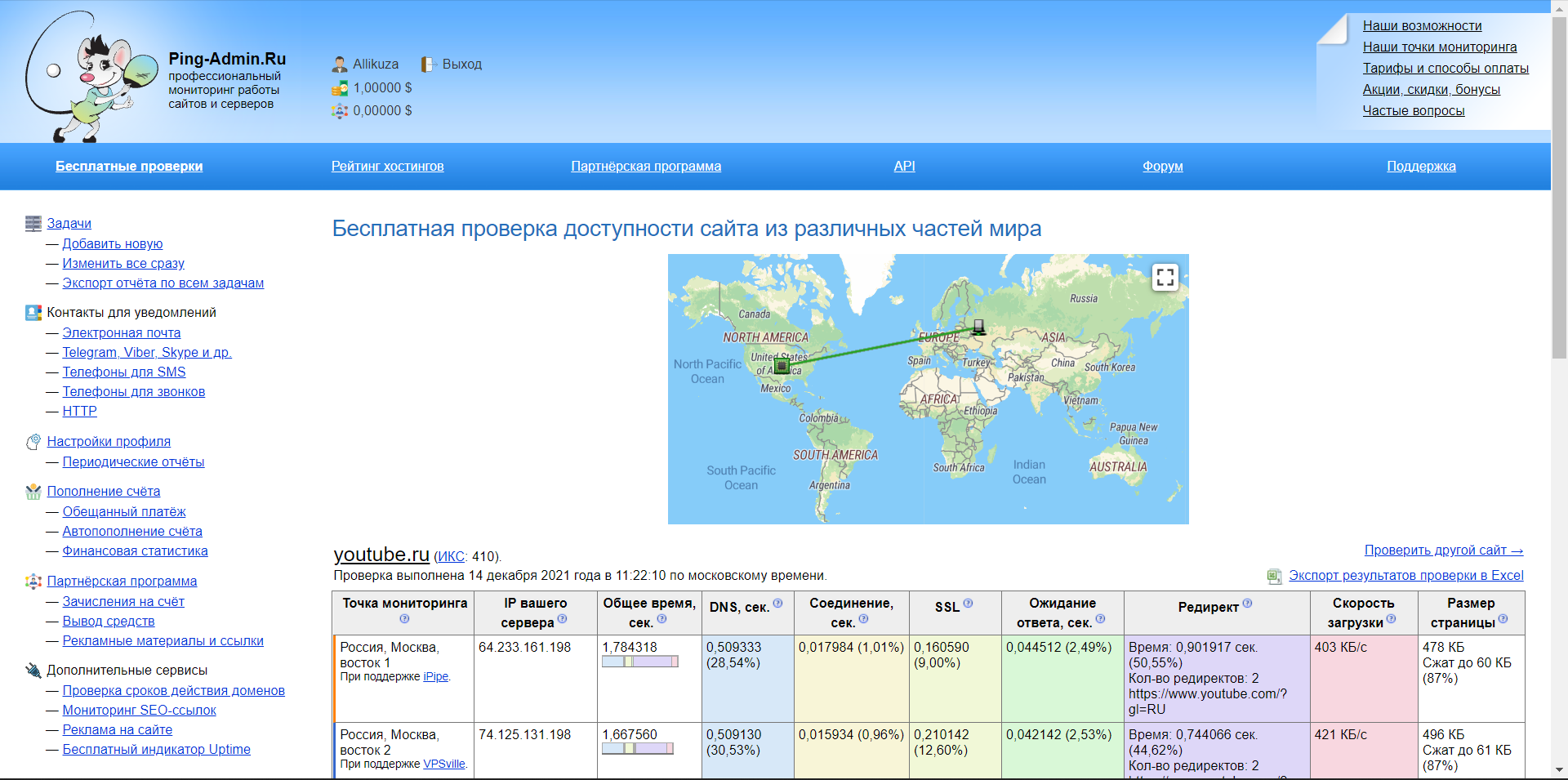Open the youtube.ru site link
This screenshot has width=1568, height=780.
click(x=381, y=555)
